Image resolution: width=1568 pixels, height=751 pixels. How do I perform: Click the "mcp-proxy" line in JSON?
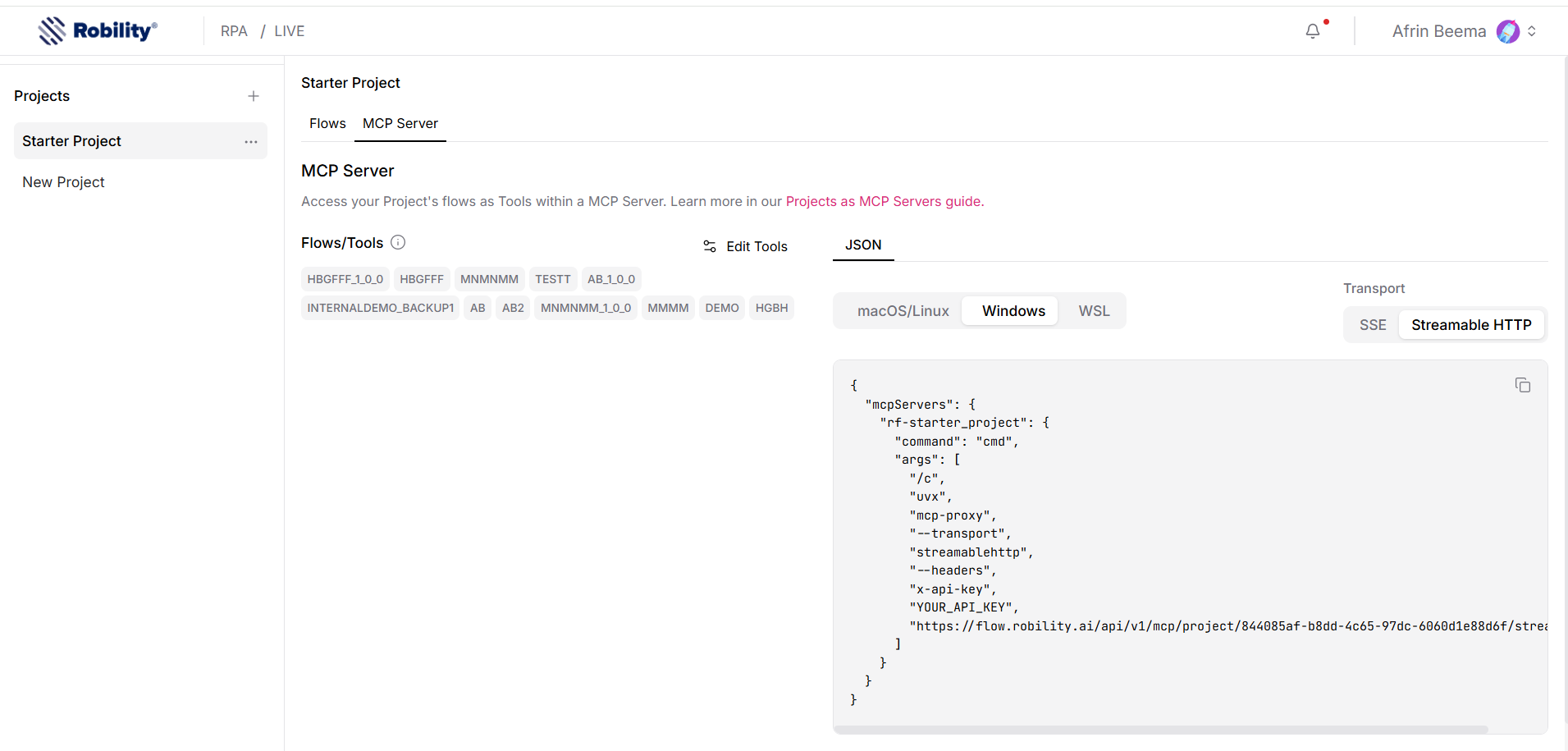tap(953, 515)
